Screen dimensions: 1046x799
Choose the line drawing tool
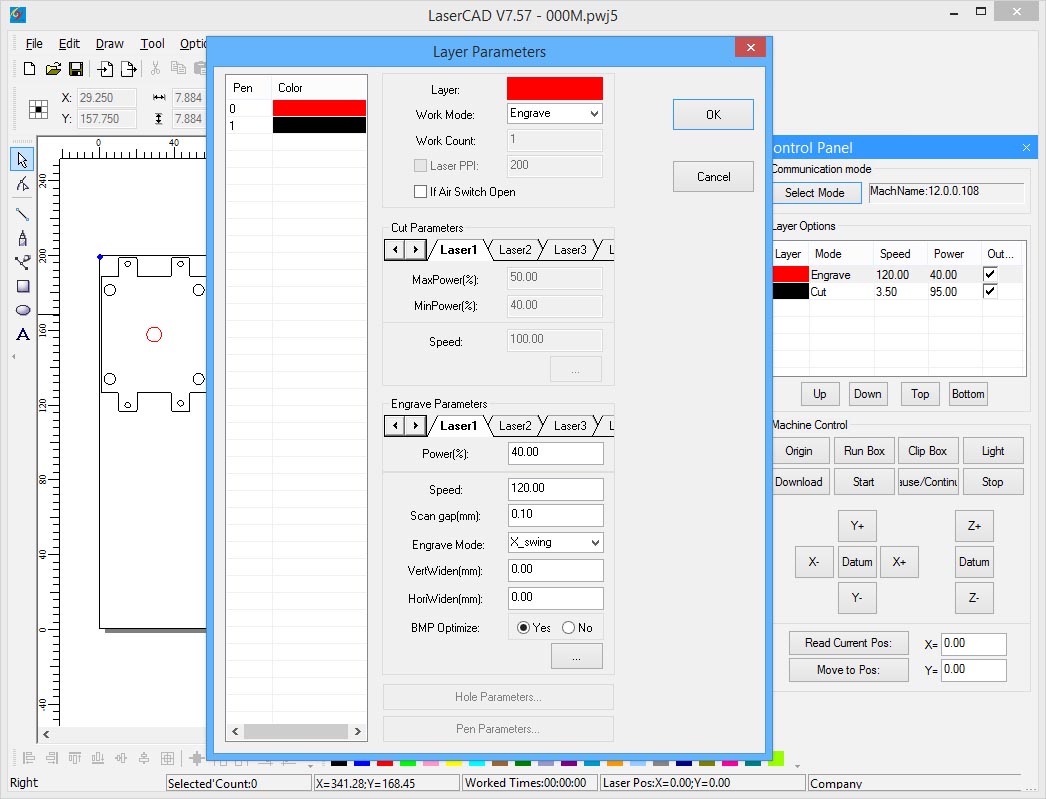tap(23, 213)
